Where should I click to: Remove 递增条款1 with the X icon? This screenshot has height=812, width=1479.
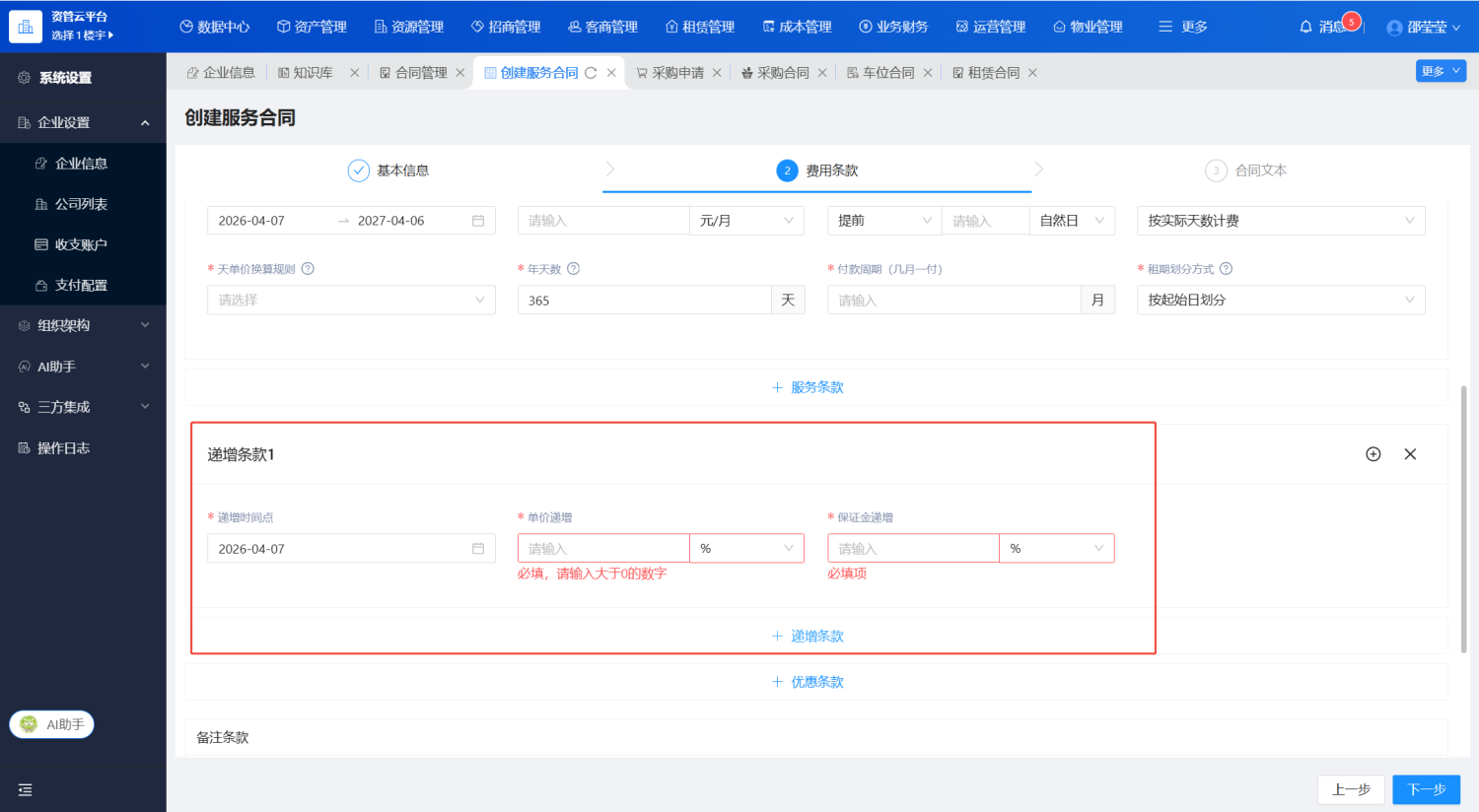(1410, 454)
